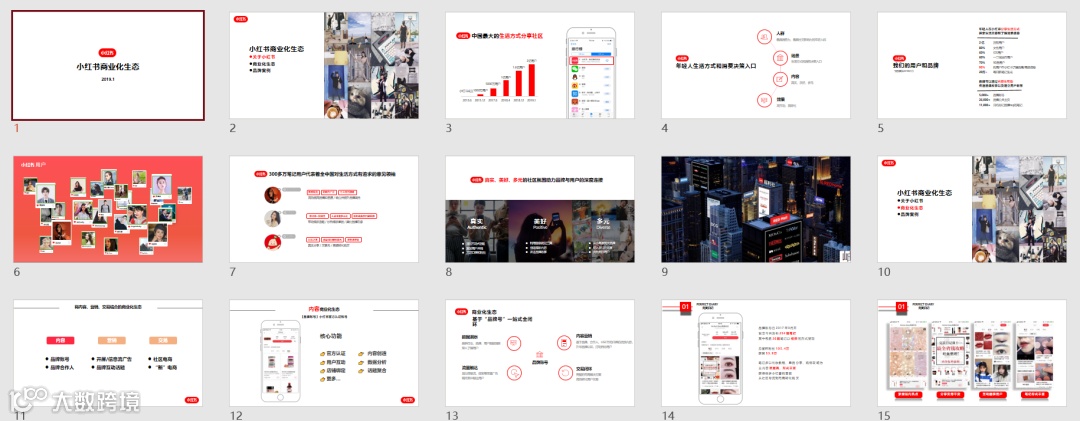Screen dimensions: 1080x421
Task: Select slide 8 Authentic Positive Diverse thumbnail
Action: (x=540, y=209)
